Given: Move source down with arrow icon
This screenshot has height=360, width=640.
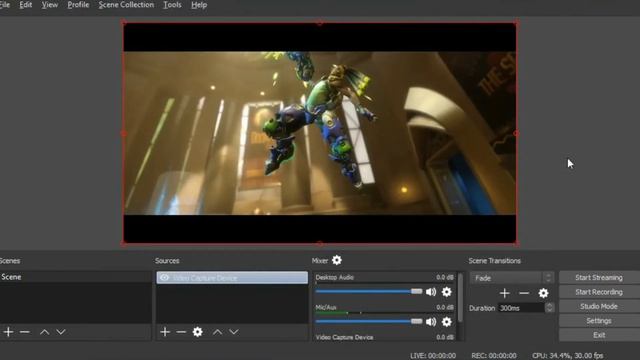Looking at the screenshot, I should pyautogui.click(x=234, y=332).
